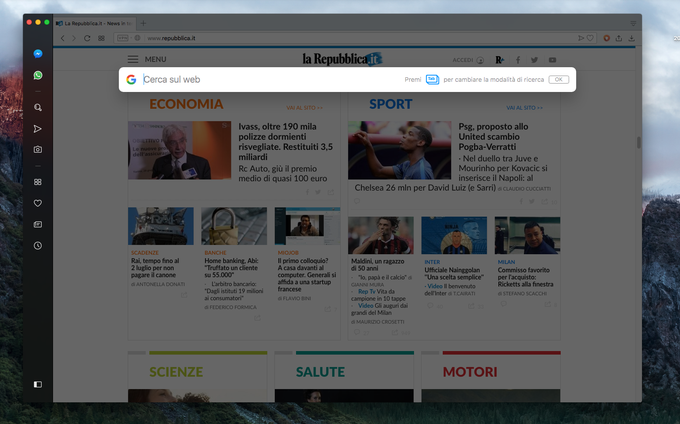
Task: Open Speed Dial from the toolbar
Action: 101,38
